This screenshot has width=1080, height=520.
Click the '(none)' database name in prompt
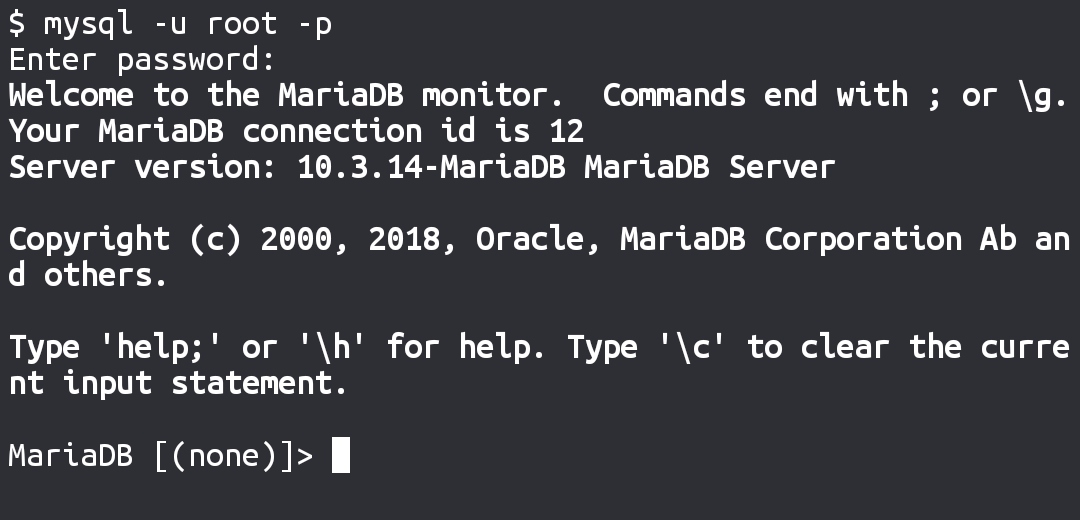224,456
